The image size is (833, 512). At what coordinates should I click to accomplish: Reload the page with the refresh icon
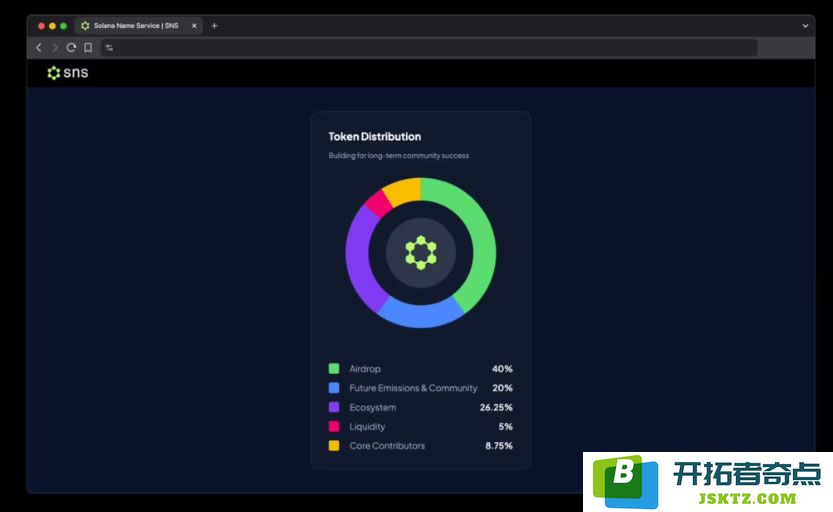[x=71, y=48]
